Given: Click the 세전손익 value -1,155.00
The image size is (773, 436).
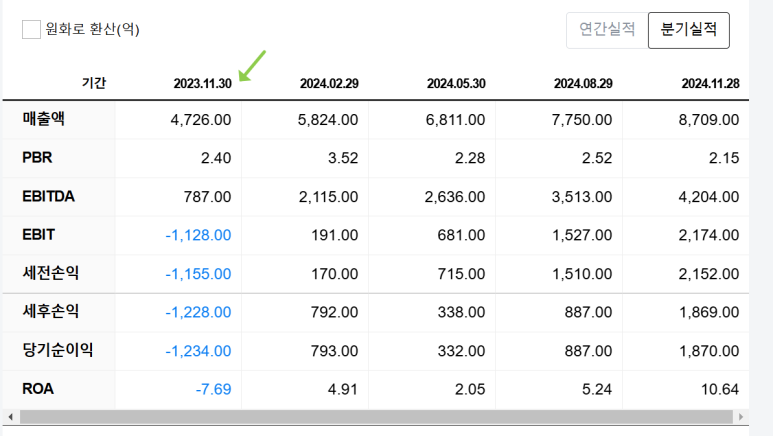Looking at the screenshot, I should pos(198,274).
